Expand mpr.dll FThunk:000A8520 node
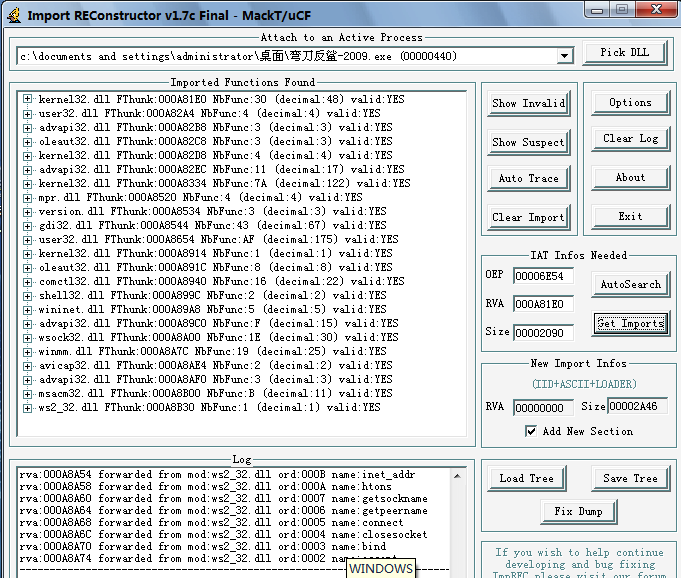Viewport: 681px width, 578px height. tap(27, 198)
